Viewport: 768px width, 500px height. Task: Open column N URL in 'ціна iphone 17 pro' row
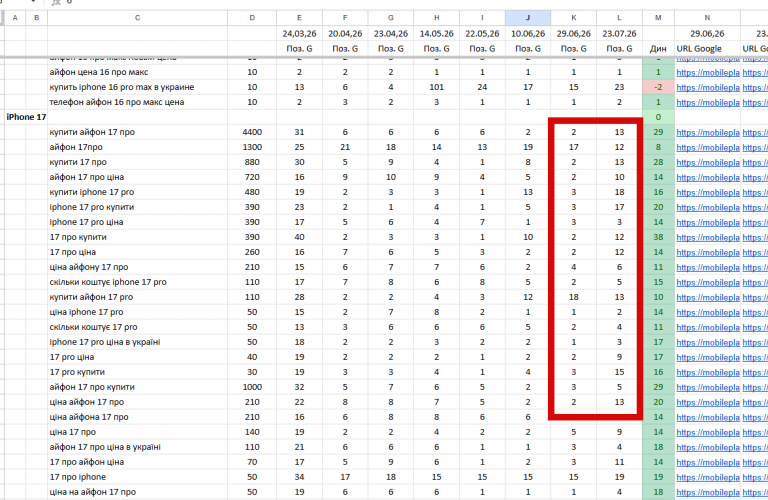(x=708, y=312)
